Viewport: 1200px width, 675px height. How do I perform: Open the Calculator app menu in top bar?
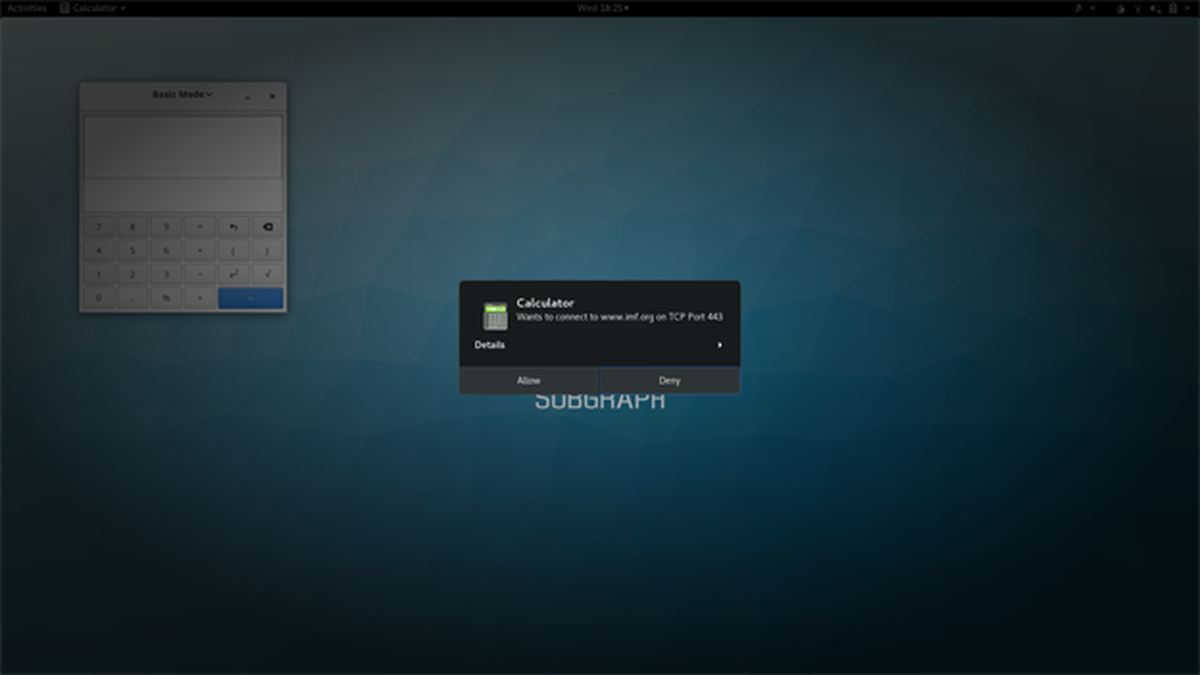click(x=92, y=8)
